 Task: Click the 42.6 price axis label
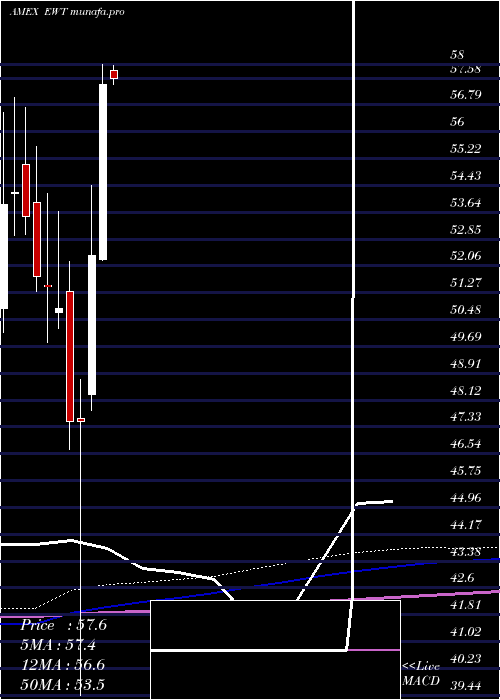pyautogui.click(x=462, y=578)
